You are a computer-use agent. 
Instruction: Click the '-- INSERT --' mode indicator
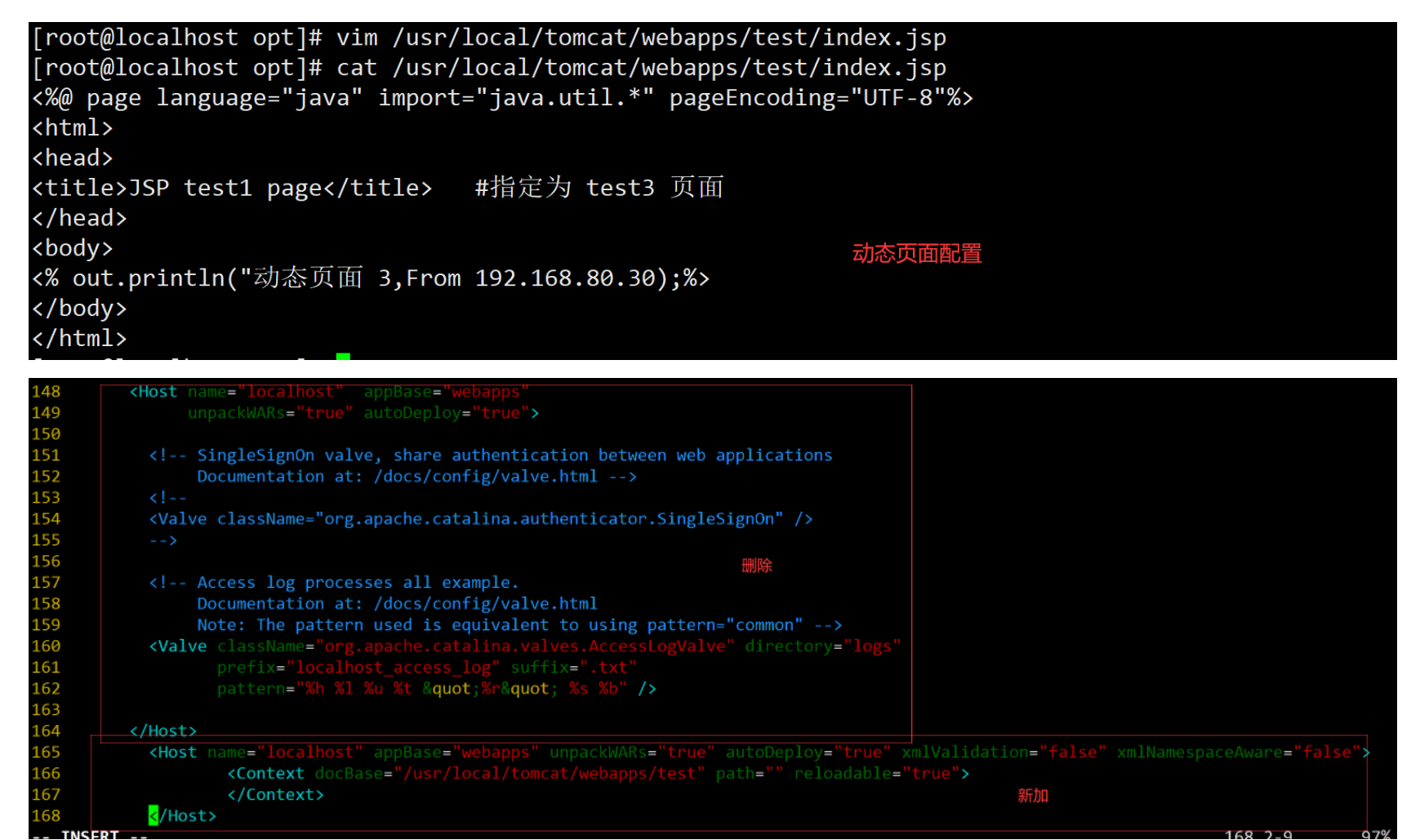point(90,834)
